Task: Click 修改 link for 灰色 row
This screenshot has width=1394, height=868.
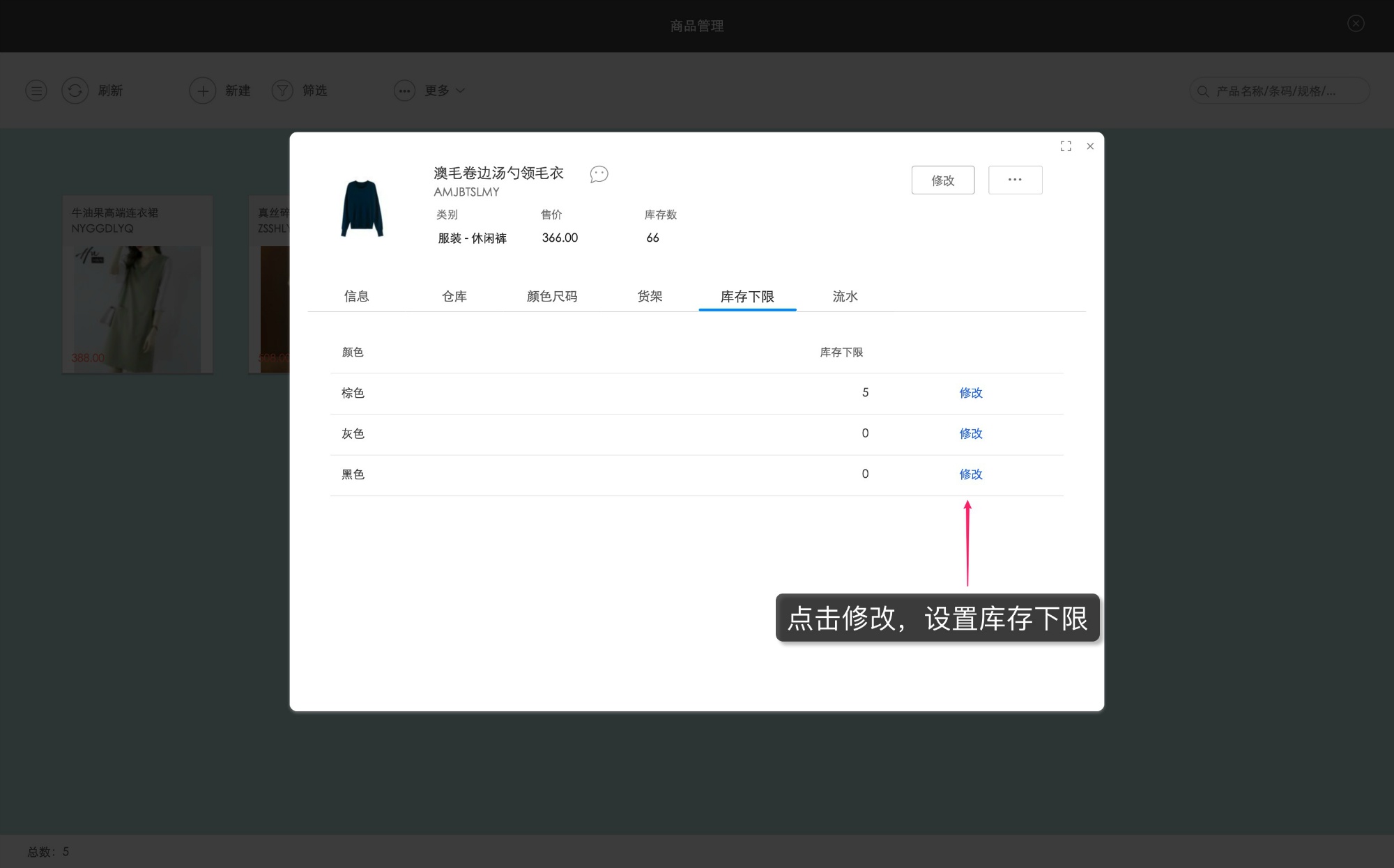Action: pyautogui.click(x=971, y=433)
